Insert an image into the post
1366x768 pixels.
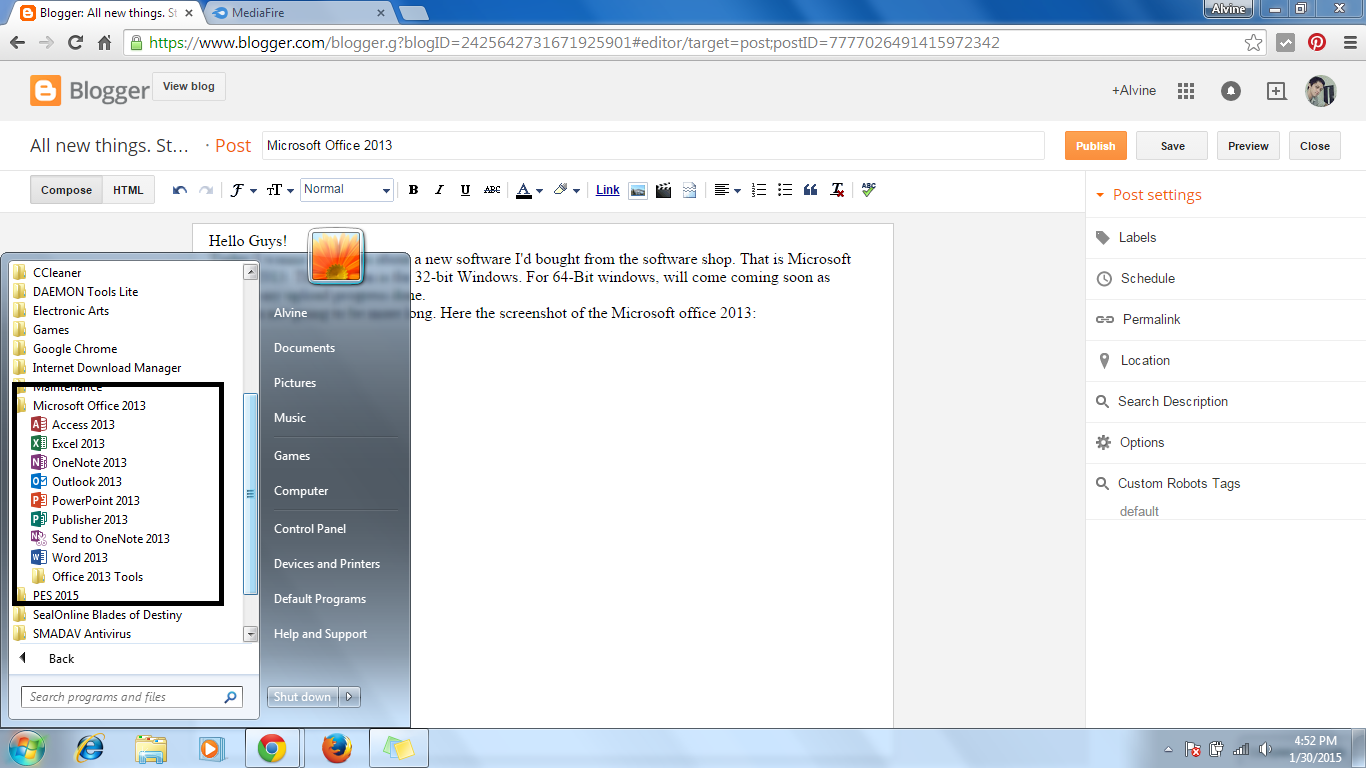pyautogui.click(x=637, y=190)
